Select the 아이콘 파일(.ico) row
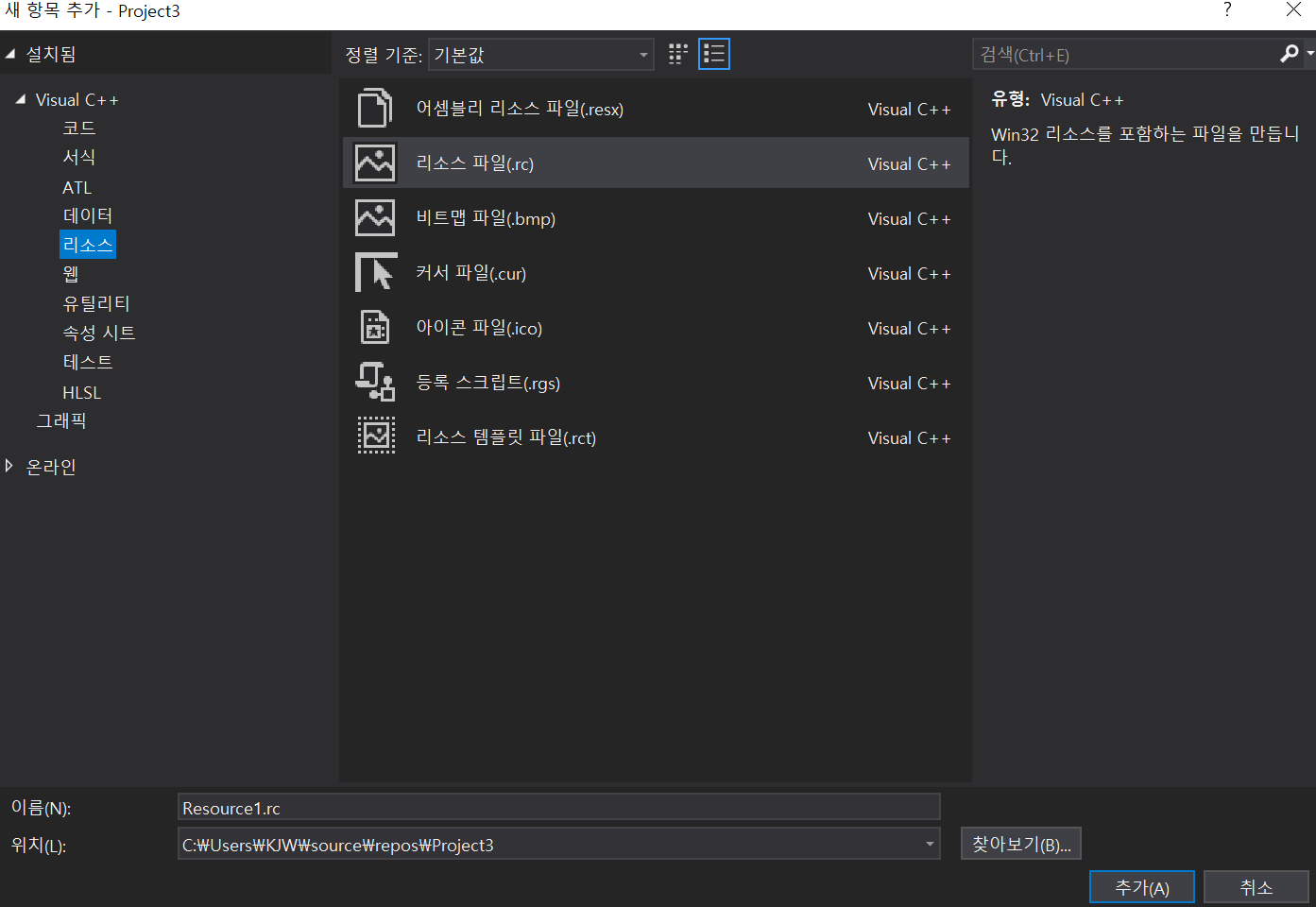The width and height of the screenshot is (1316, 907). [656, 328]
